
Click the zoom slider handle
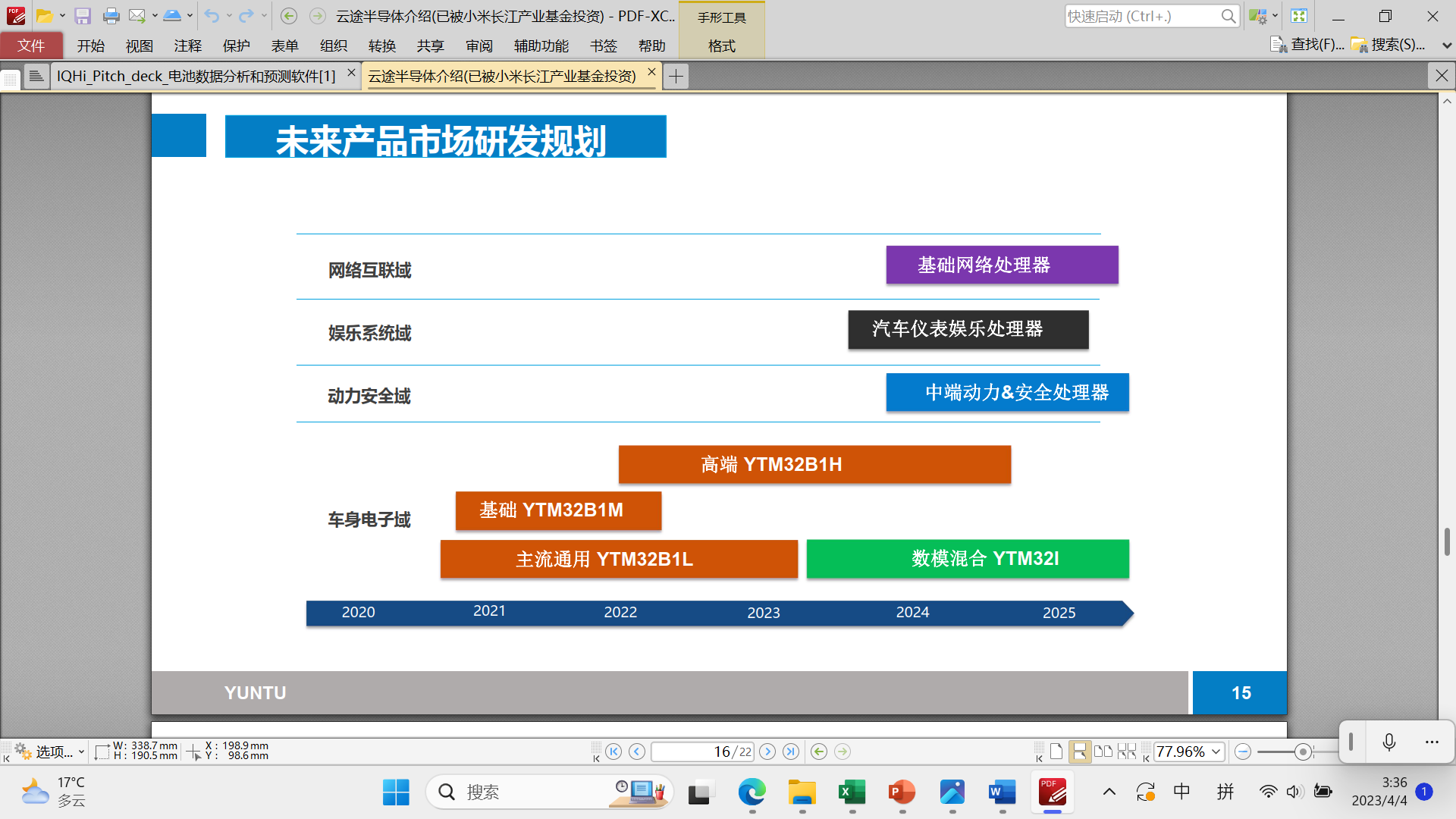click(1303, 752)
